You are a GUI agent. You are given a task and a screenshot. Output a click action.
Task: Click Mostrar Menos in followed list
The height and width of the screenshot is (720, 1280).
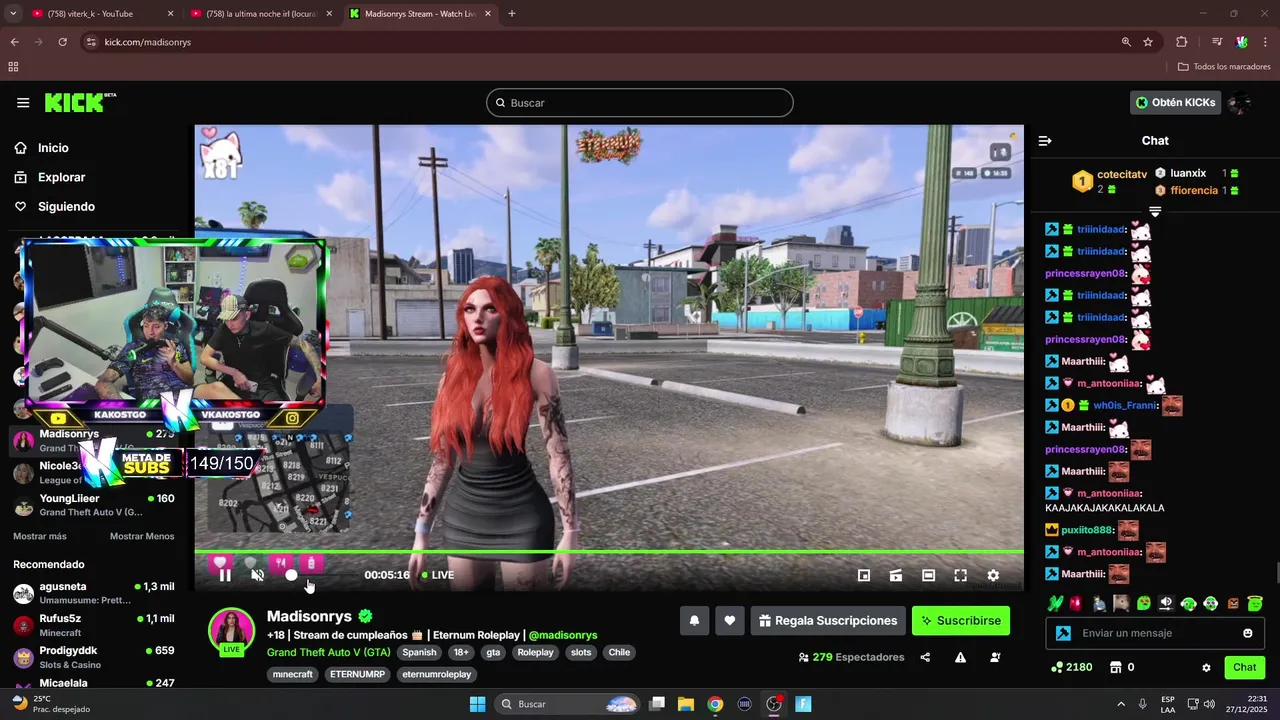(x=142, y=537)
